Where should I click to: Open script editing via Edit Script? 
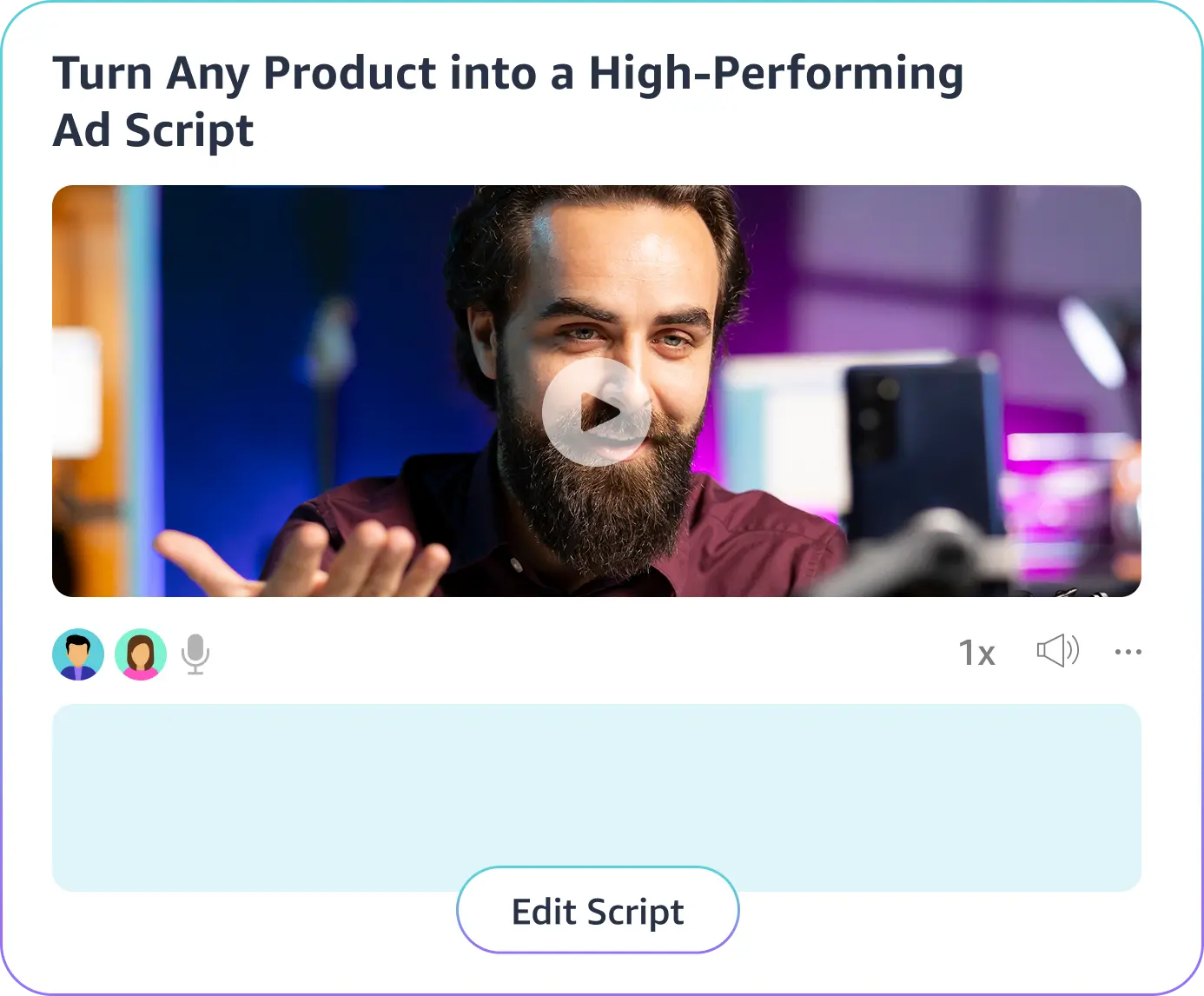(598, 910)
